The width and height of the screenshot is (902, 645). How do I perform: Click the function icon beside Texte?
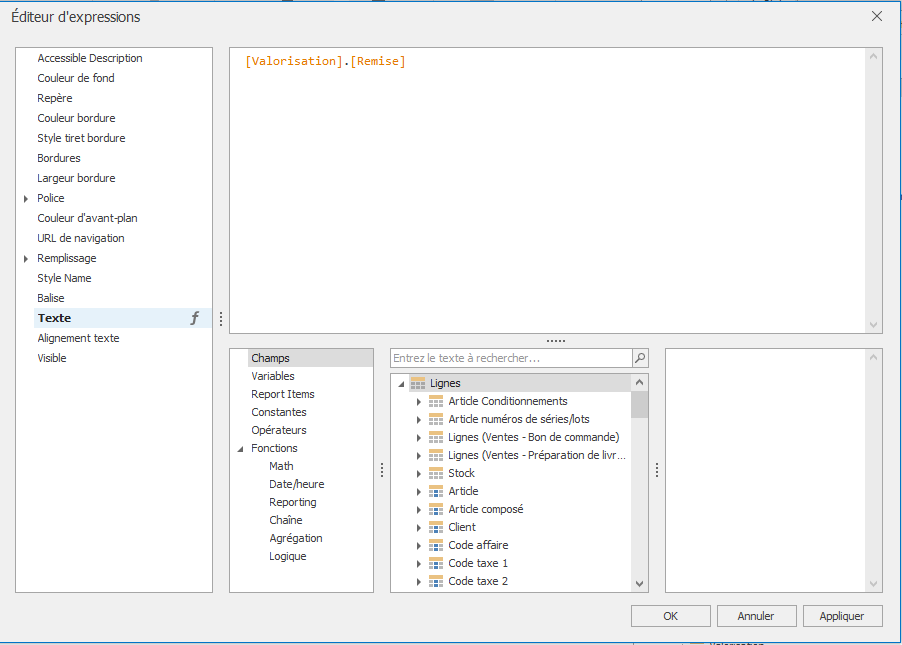click(195, 318)
